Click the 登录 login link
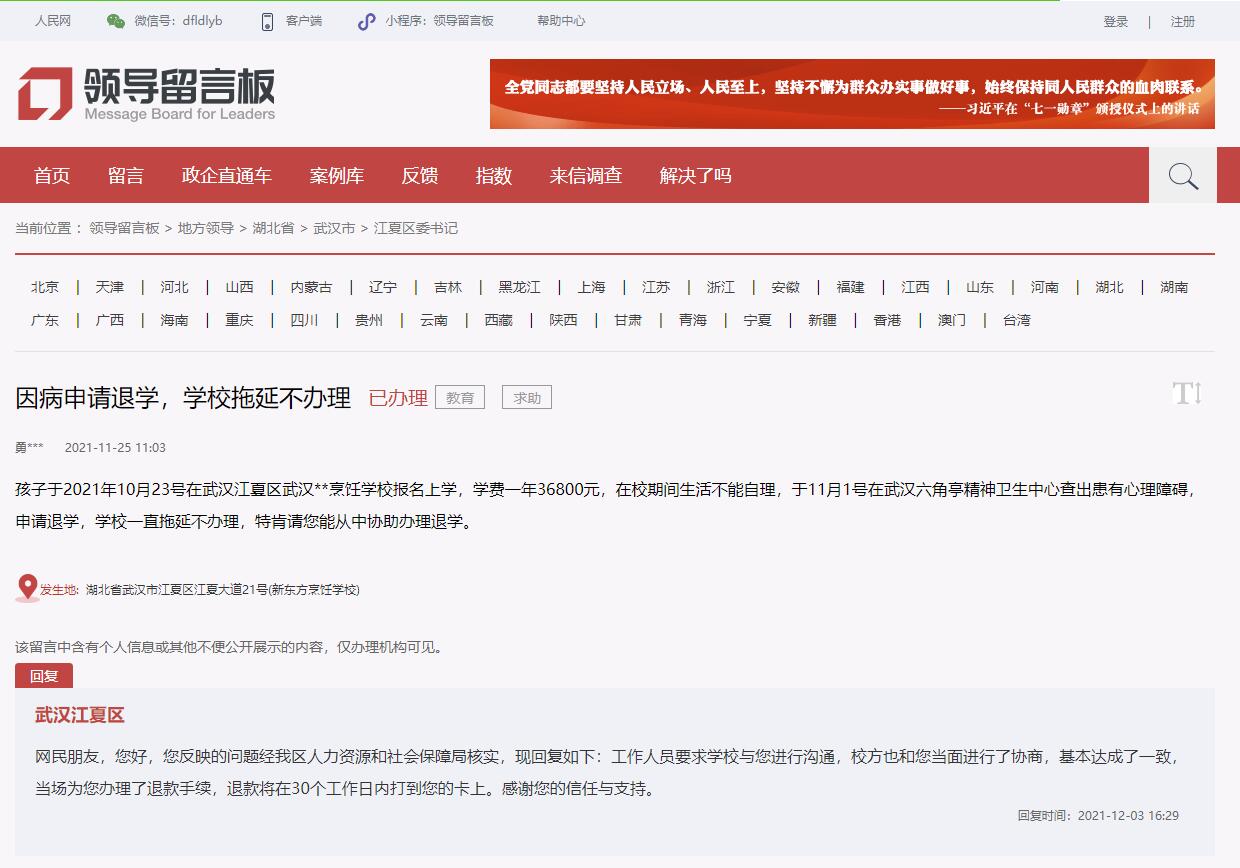The image size is (1240, 868). pyautogui.click(x=1116, y=22)
